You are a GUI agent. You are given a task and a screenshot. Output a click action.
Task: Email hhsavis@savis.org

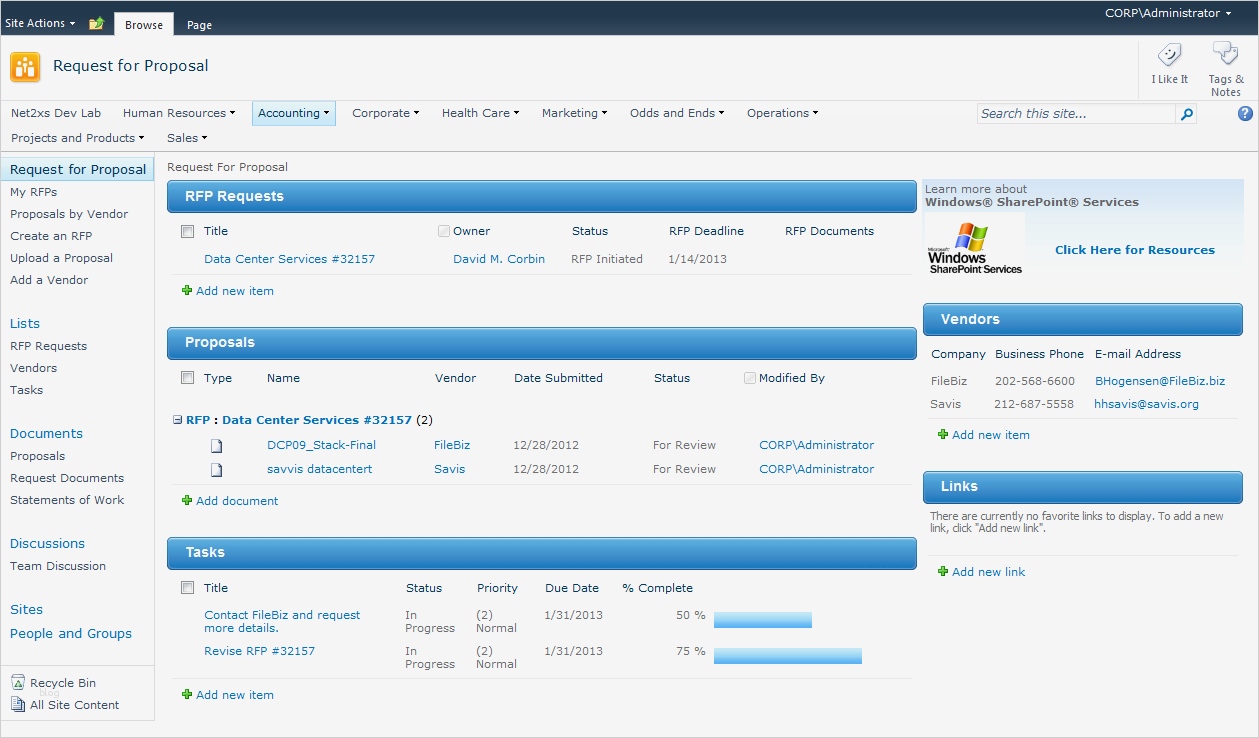point(1146,404)
